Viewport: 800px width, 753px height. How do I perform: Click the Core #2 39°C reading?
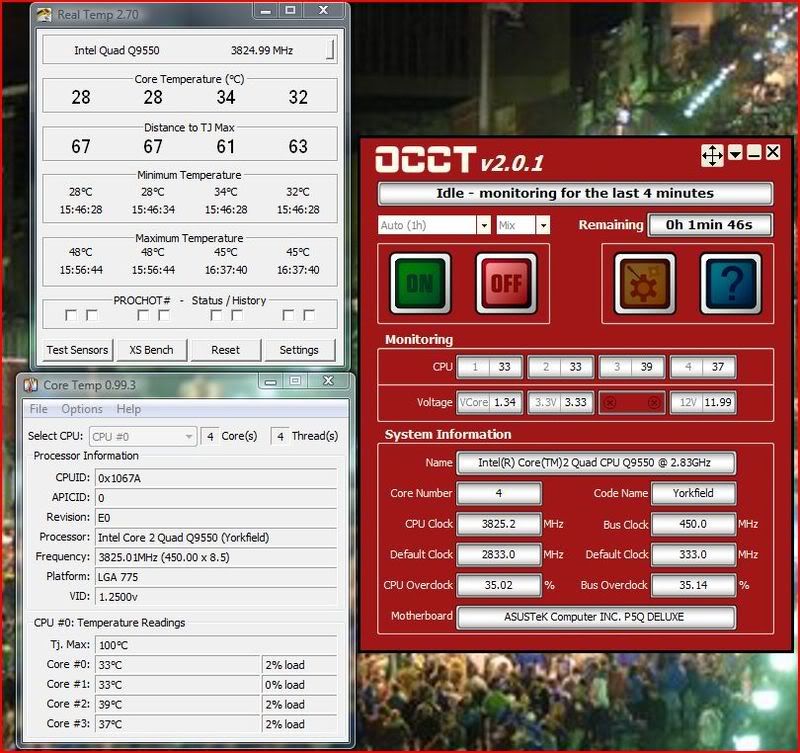178,705
